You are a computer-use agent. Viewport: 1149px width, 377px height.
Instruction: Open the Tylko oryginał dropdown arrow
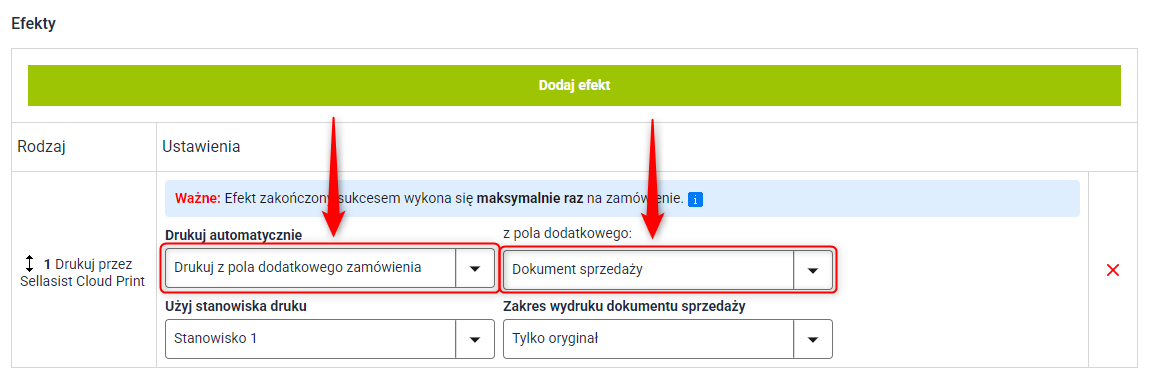pos(813,339)
